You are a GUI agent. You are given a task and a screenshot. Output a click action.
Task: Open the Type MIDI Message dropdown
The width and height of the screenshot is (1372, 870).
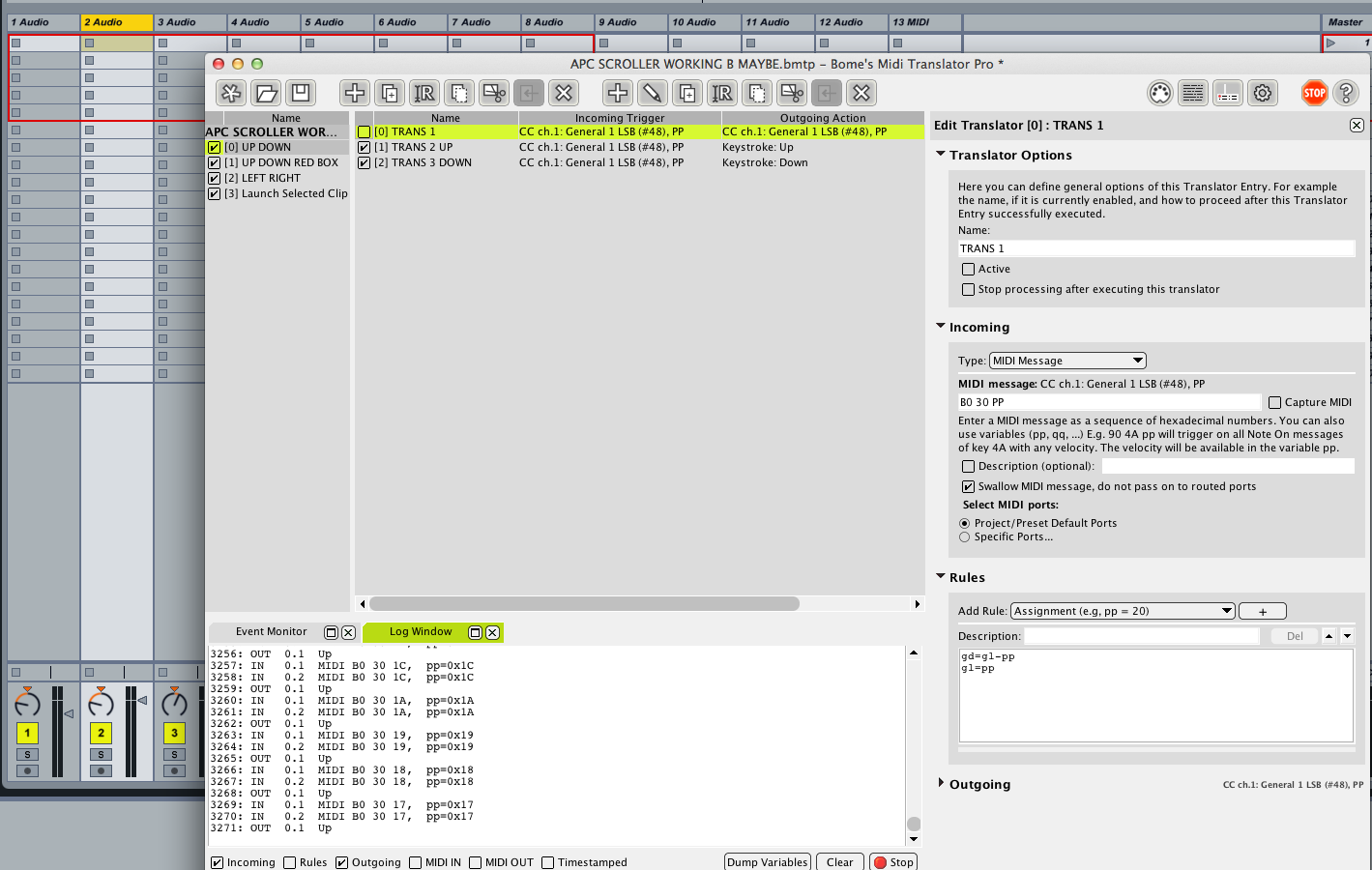pyautogui.click(x=1067, y=361)
